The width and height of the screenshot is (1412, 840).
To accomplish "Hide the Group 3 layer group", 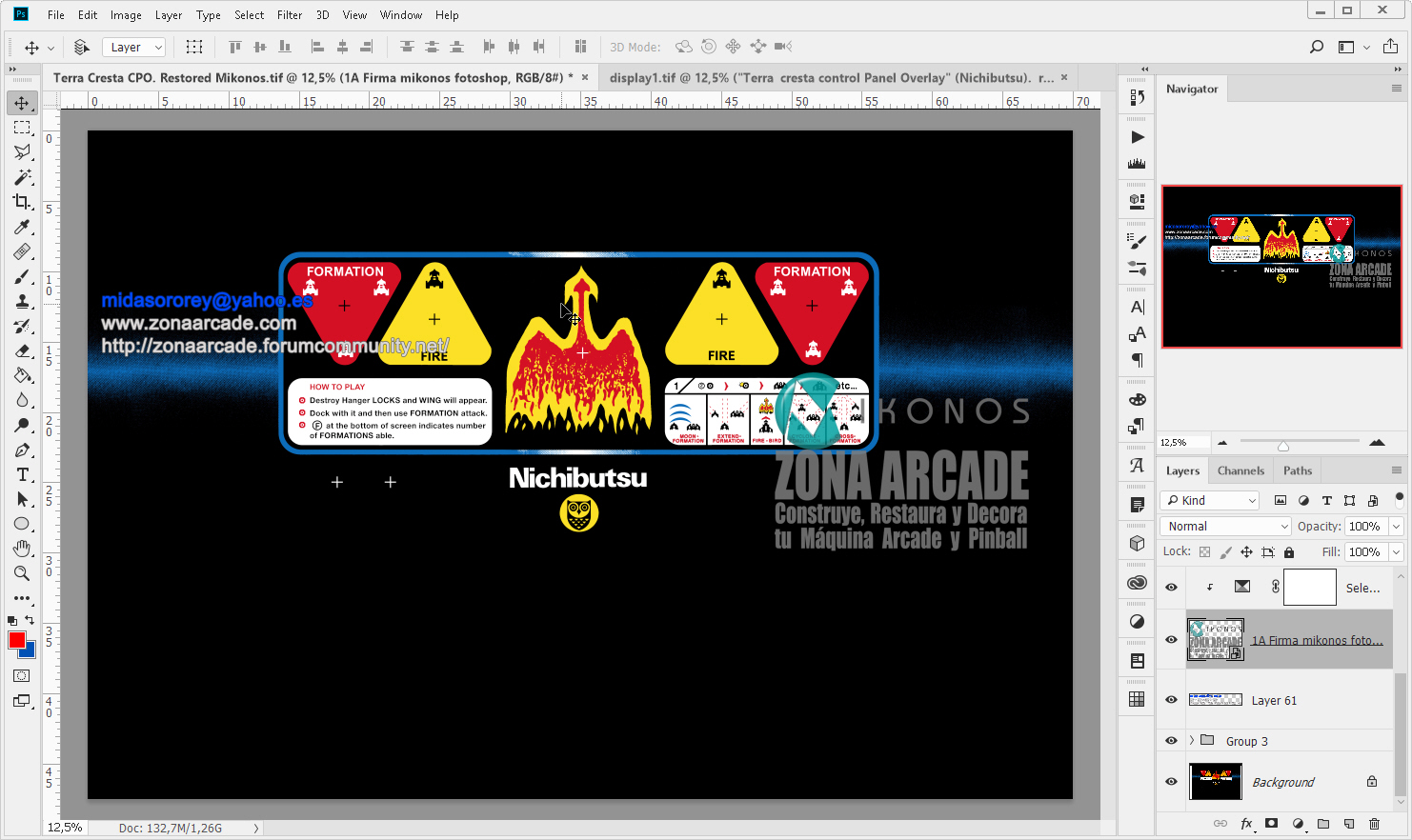I will point(1172,741).
